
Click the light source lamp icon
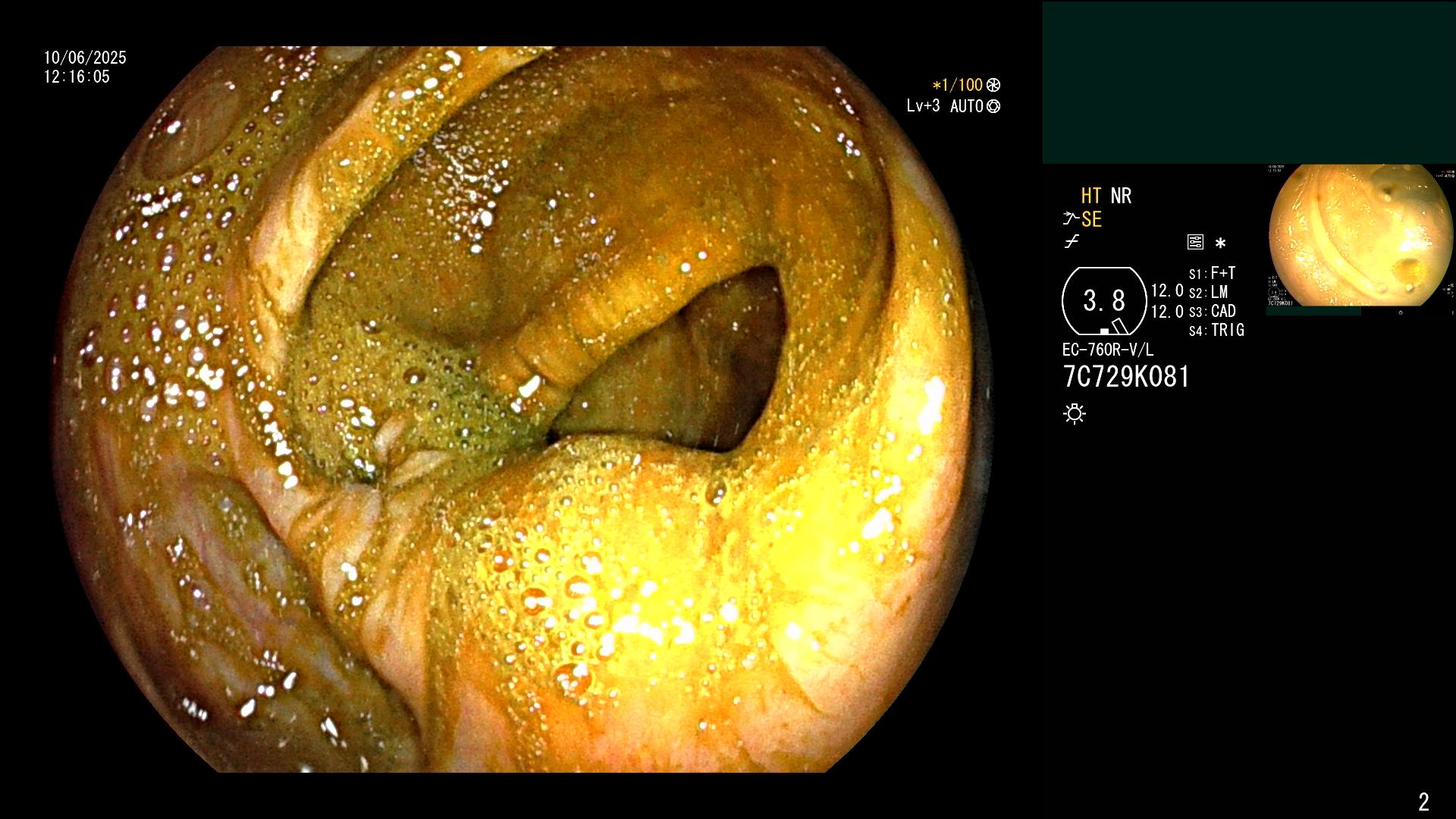pyautogui.click(x=1075, y=413)
